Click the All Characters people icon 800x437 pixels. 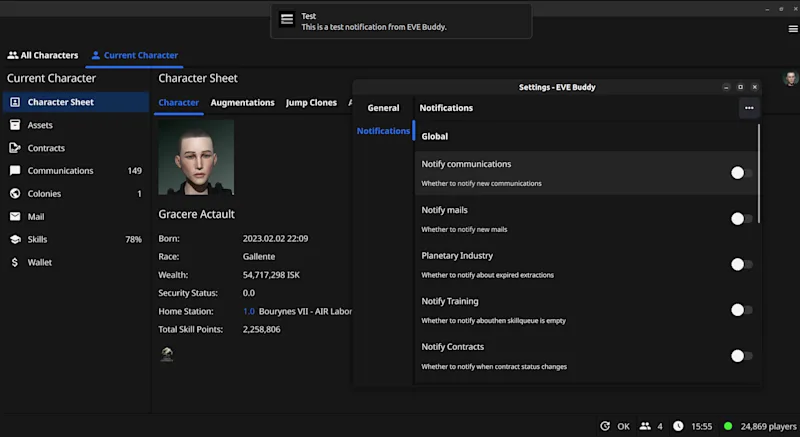click(13, 55)
